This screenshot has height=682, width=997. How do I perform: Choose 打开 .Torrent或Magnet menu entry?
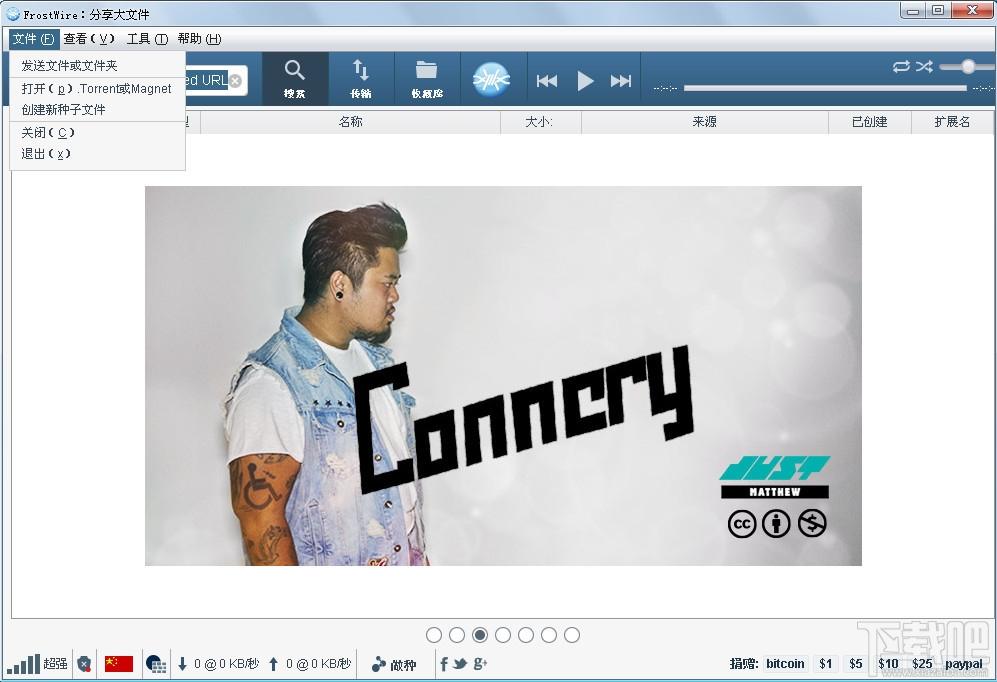coord(97,88)
